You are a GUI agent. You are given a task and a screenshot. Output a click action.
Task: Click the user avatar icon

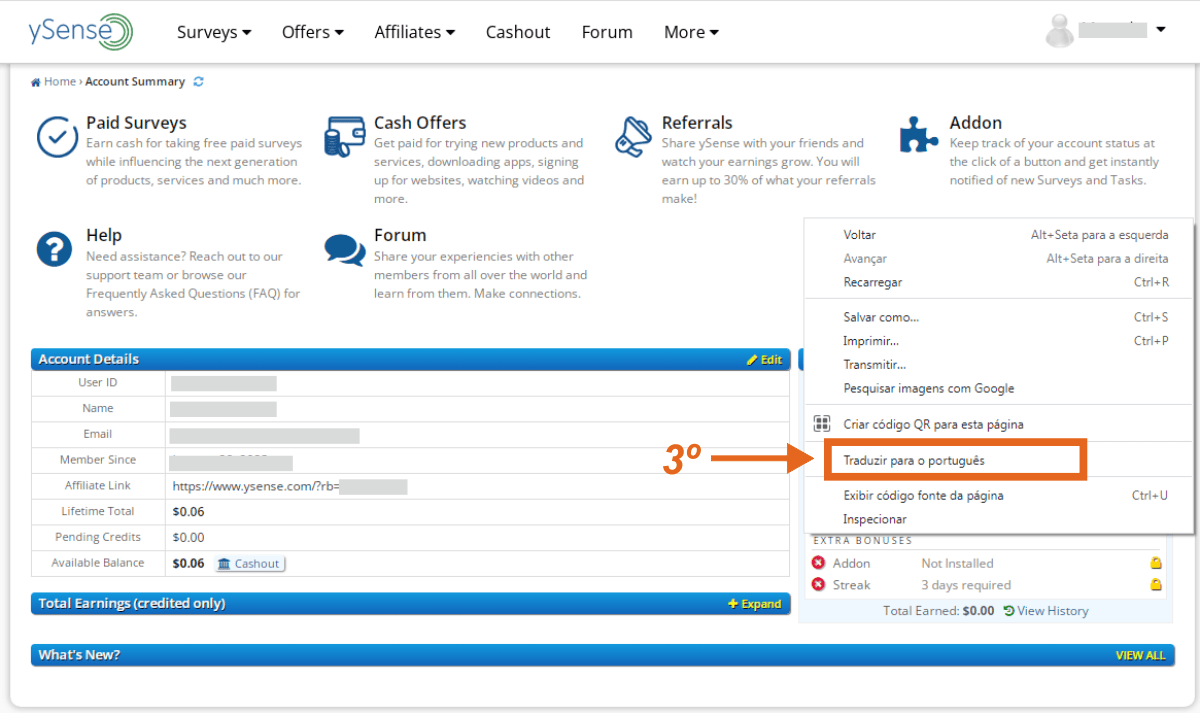click(1059, 32)
